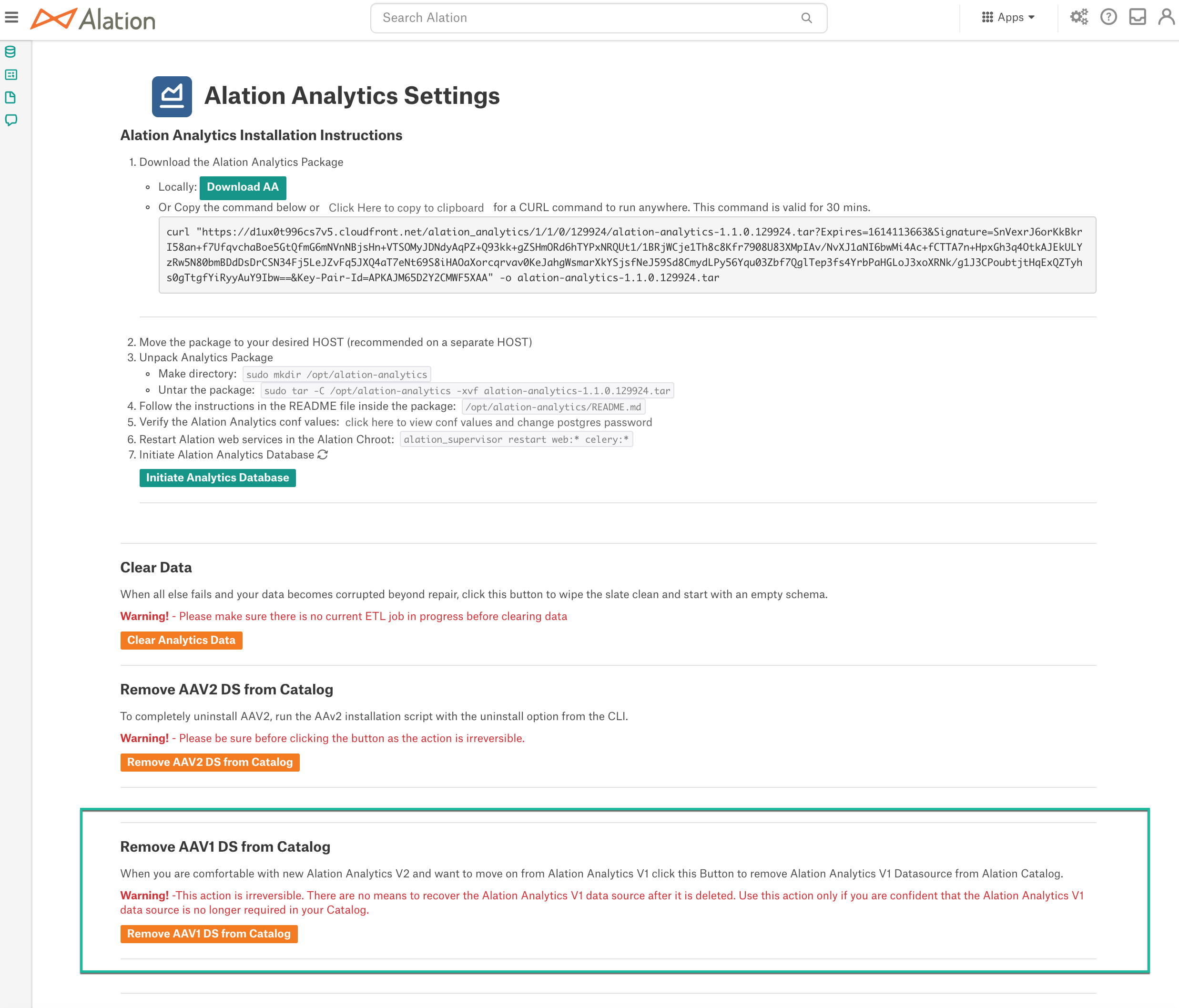Open the articles sidebar icon

pos(11,74)
